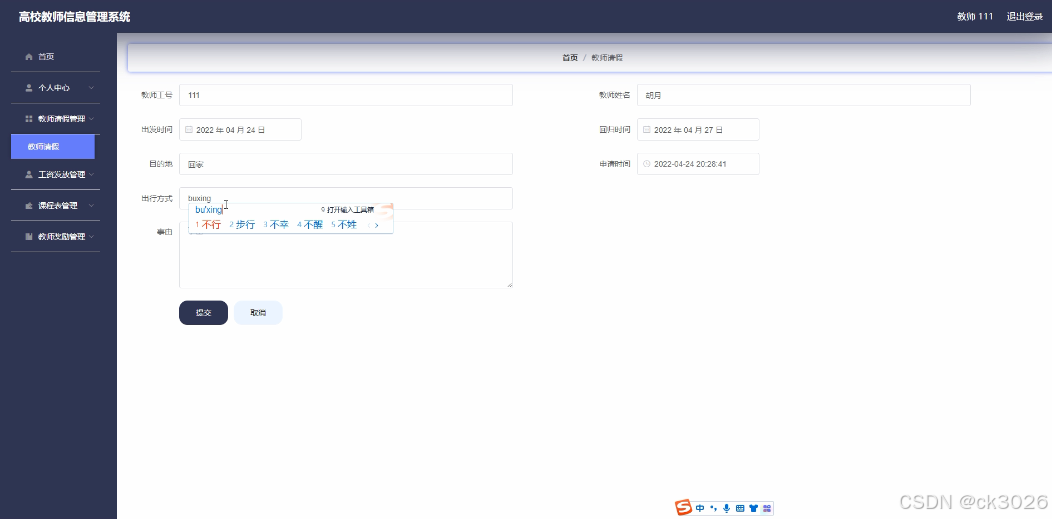Click the 高校教师信息管理系统 title

74,17
